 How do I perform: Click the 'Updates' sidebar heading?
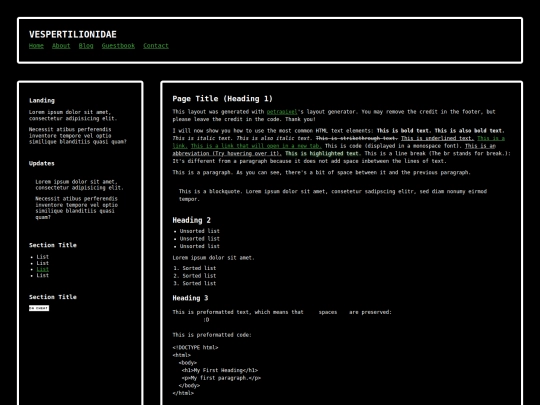[x=42, y=163]
